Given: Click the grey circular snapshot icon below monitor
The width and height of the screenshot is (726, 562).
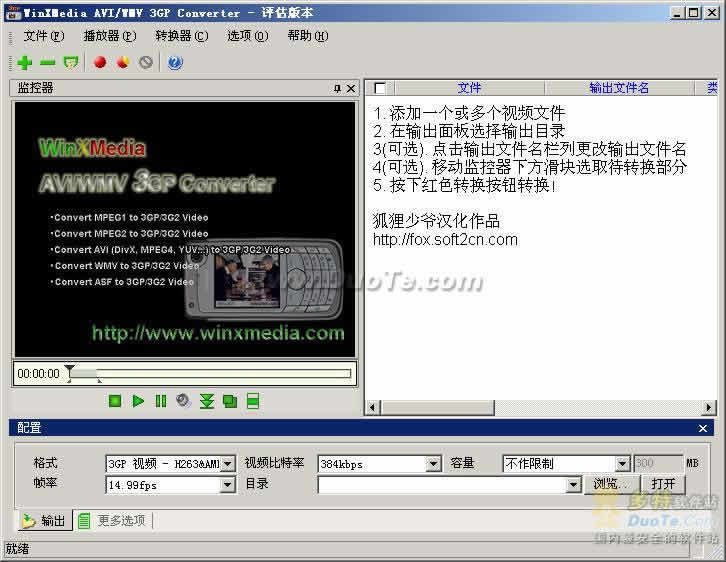Looking at the screenshot, I should pyautogui.click(x=183, y=400).
